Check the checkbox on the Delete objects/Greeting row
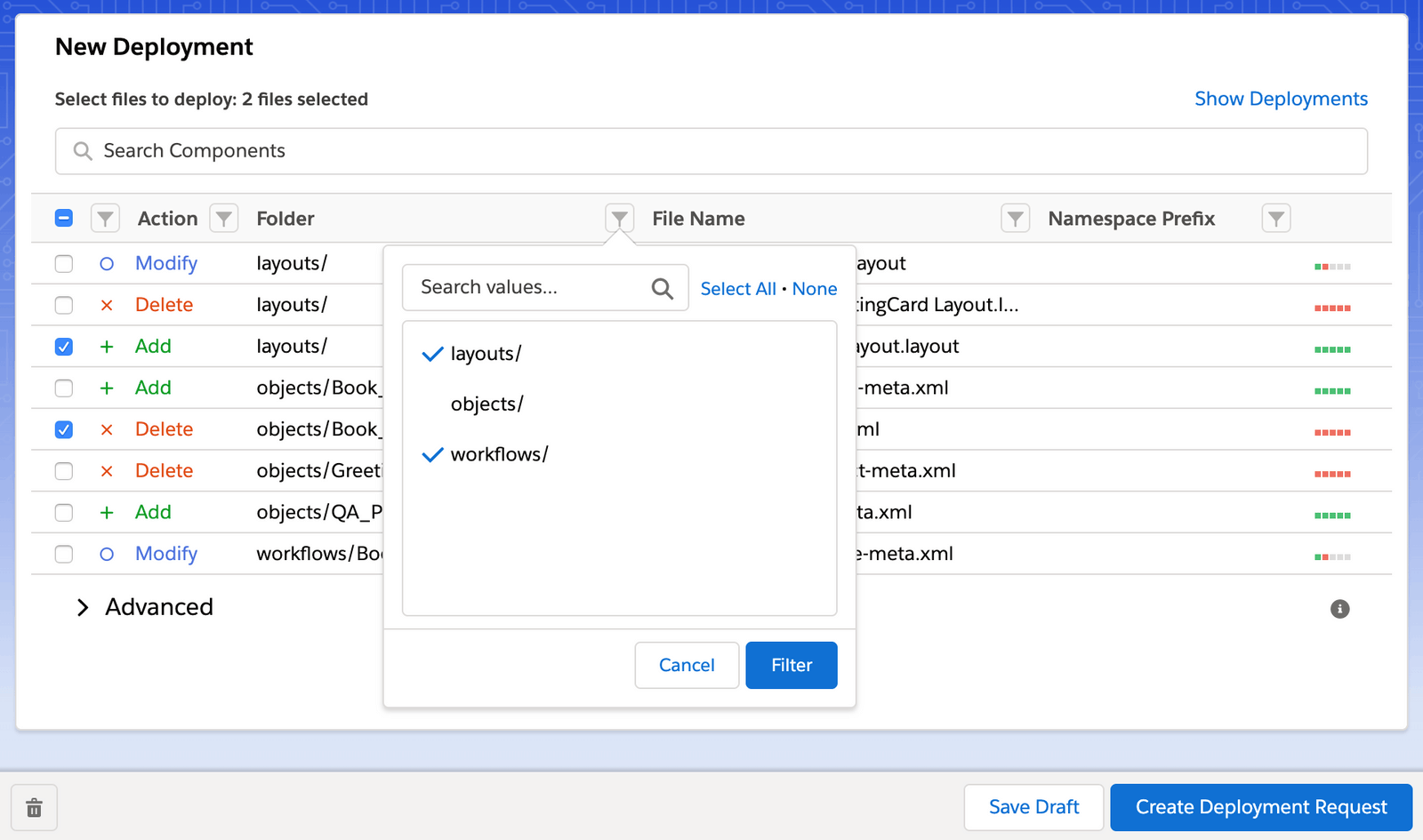Image resolution: width=1423 pixels, height=840 pixels. tap(63, 471)
